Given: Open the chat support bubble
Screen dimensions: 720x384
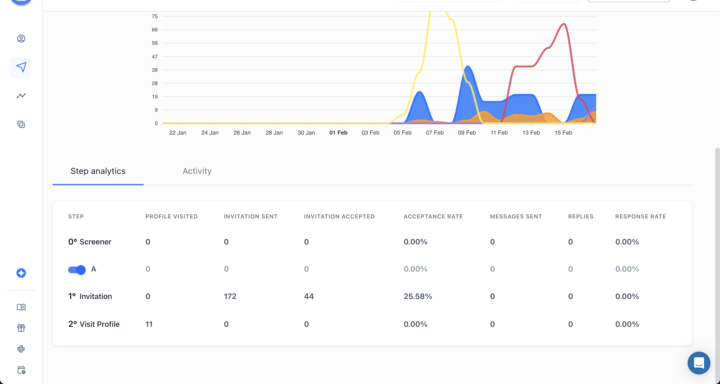Looking at the screenshot, I should click(x=698, y=363).
